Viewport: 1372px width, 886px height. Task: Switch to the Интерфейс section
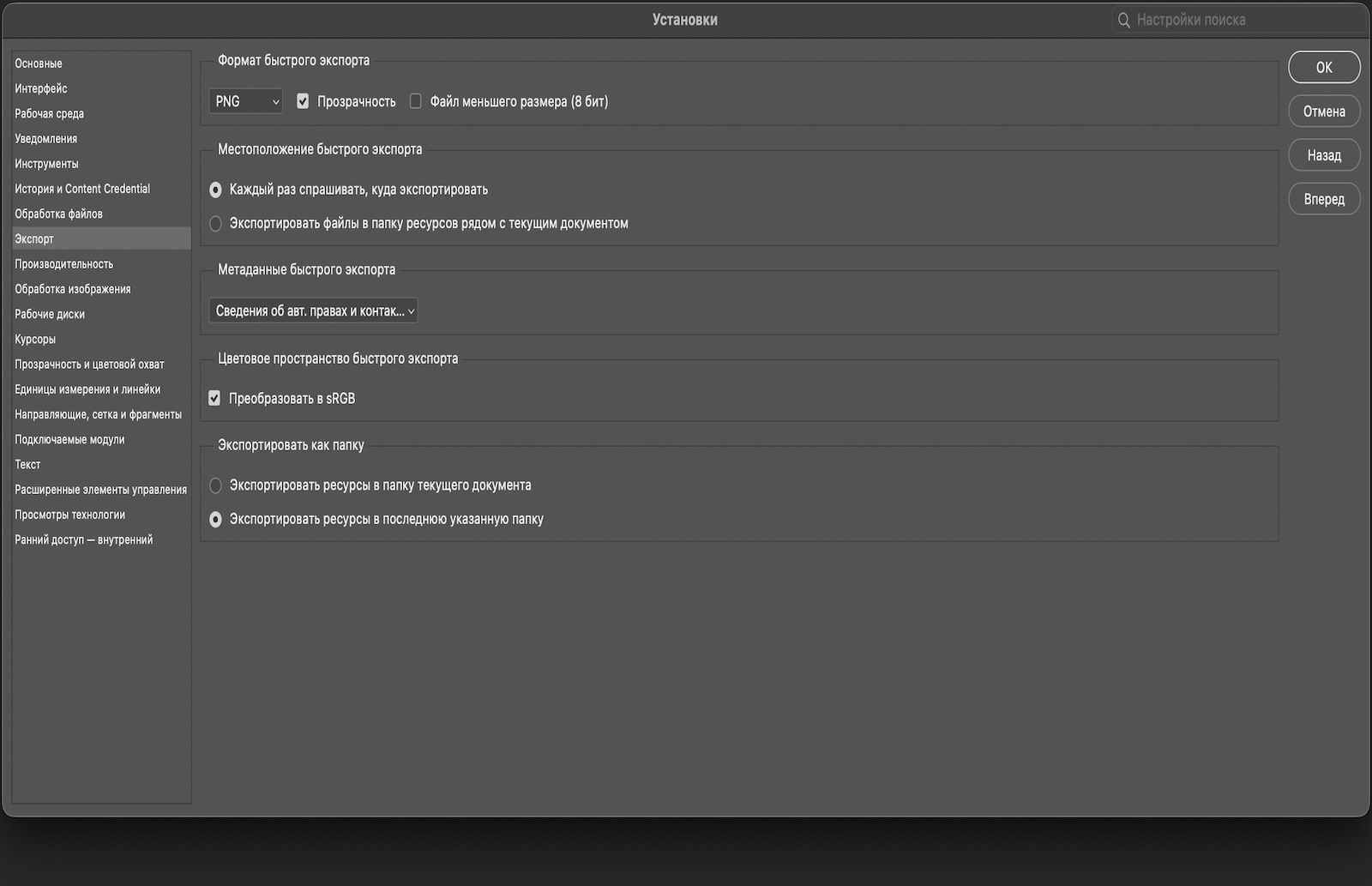[x=41, y=88]
